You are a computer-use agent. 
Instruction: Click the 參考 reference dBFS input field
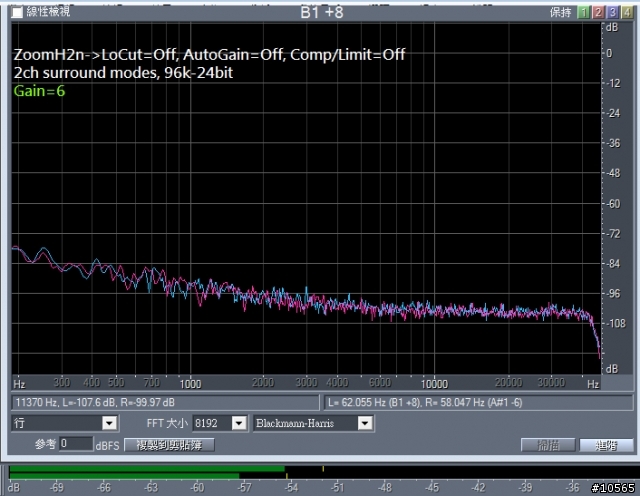[76, 444]
